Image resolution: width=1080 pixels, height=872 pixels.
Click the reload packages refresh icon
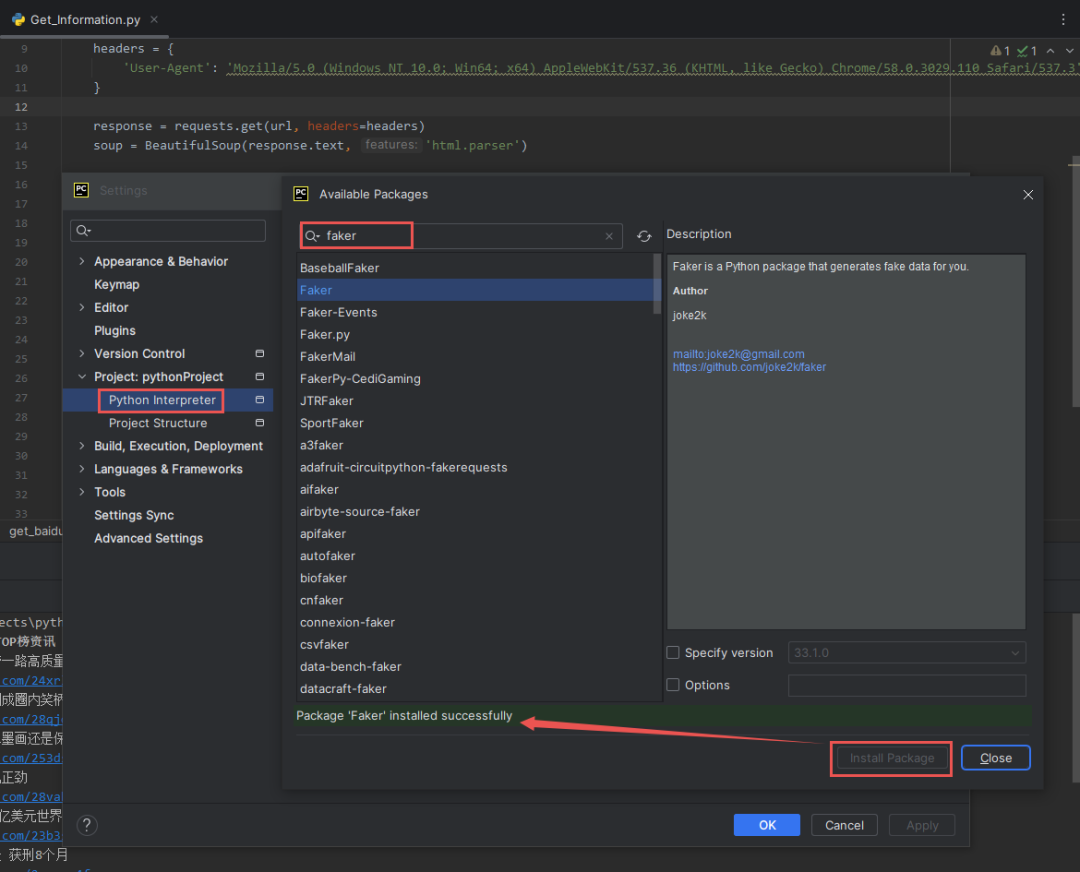point(644,236)
